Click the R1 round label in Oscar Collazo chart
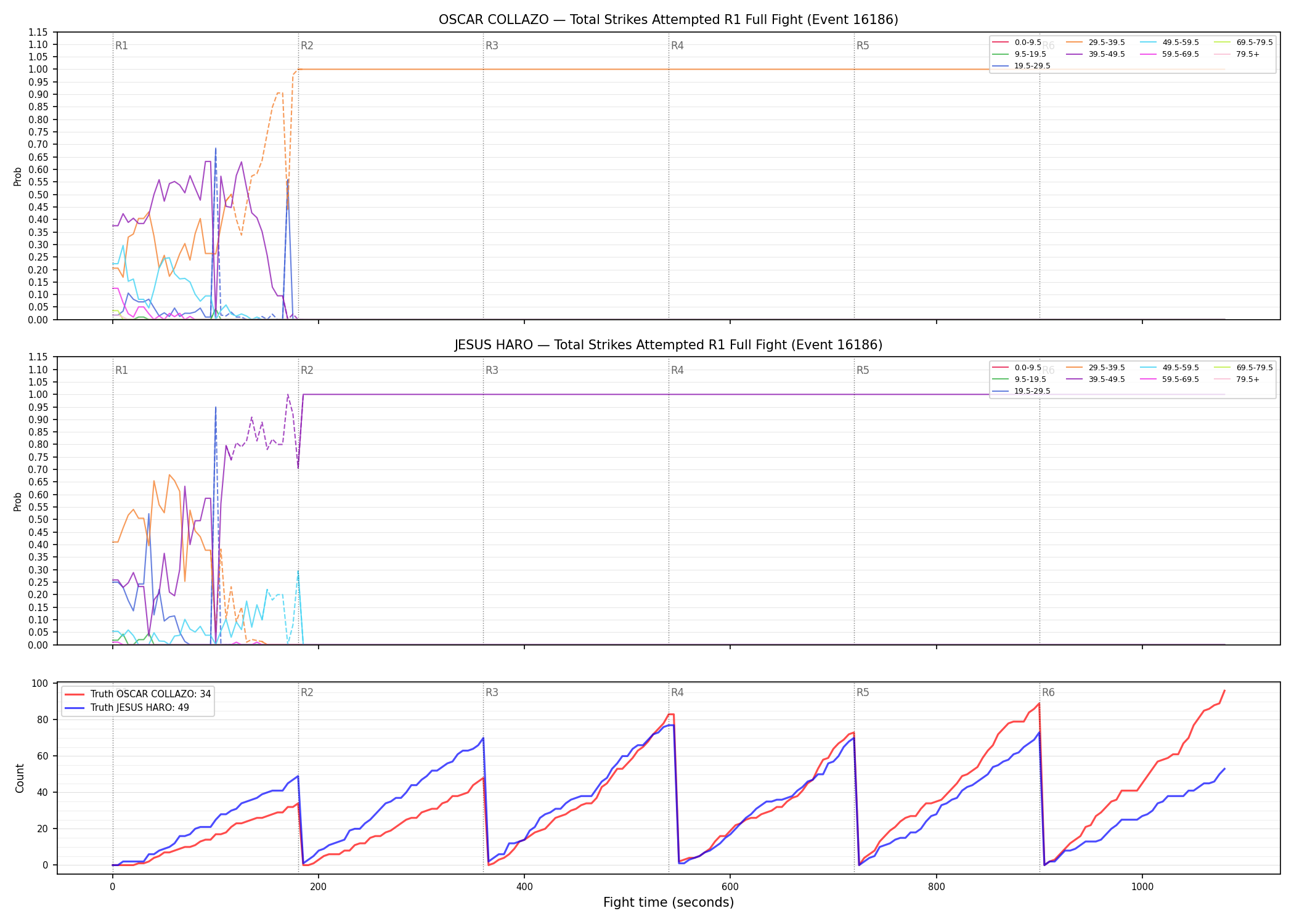This screenshot has width=1294, height=924. click(121, 46)
